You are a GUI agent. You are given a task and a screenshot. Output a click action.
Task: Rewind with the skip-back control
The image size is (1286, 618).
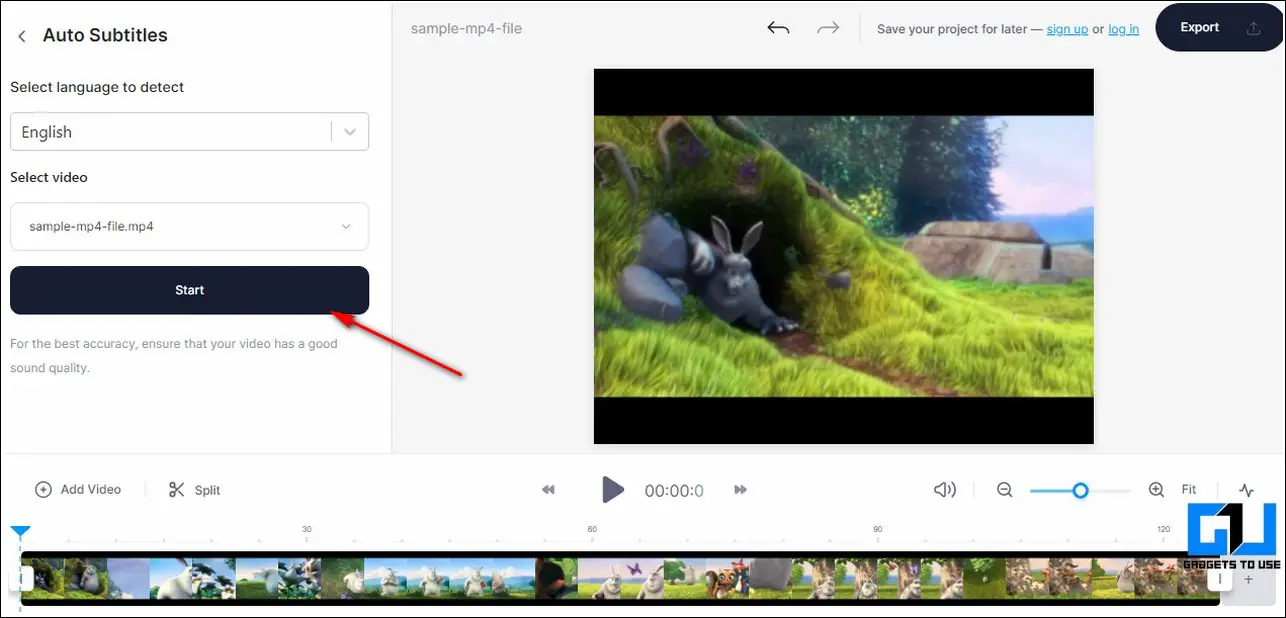(548, 489)
